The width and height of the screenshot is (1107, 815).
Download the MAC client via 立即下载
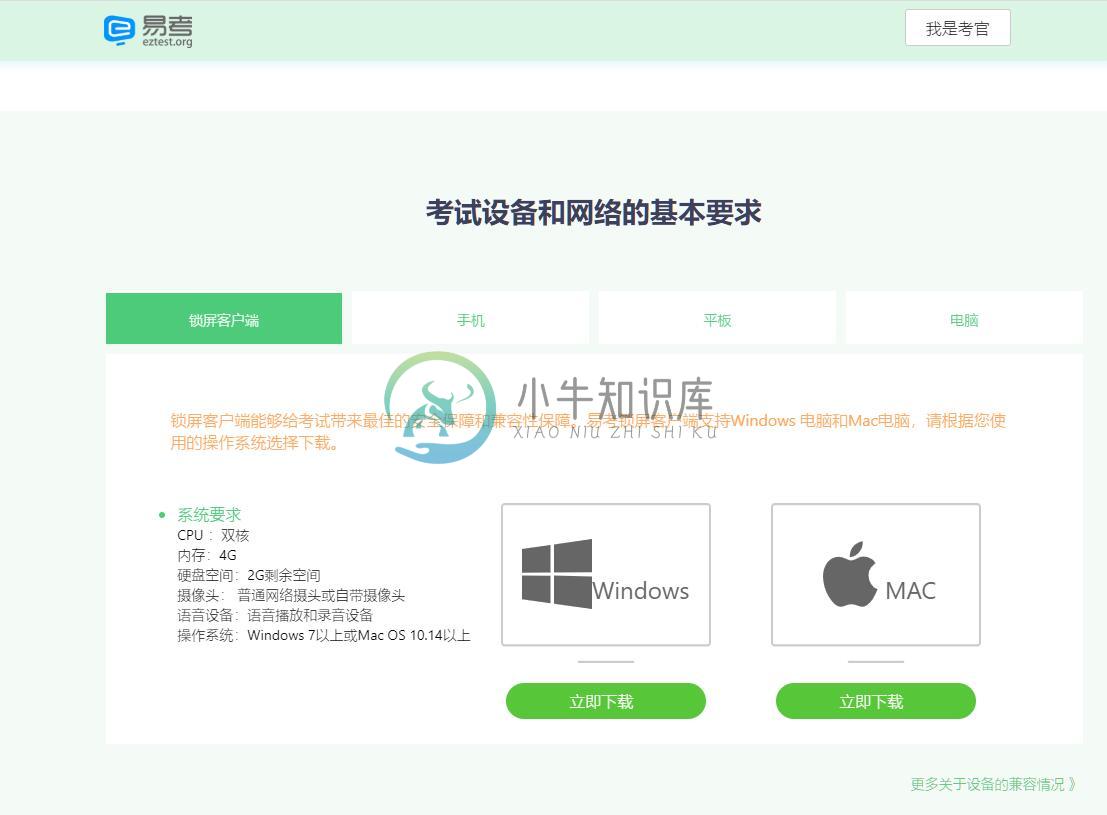875,701
